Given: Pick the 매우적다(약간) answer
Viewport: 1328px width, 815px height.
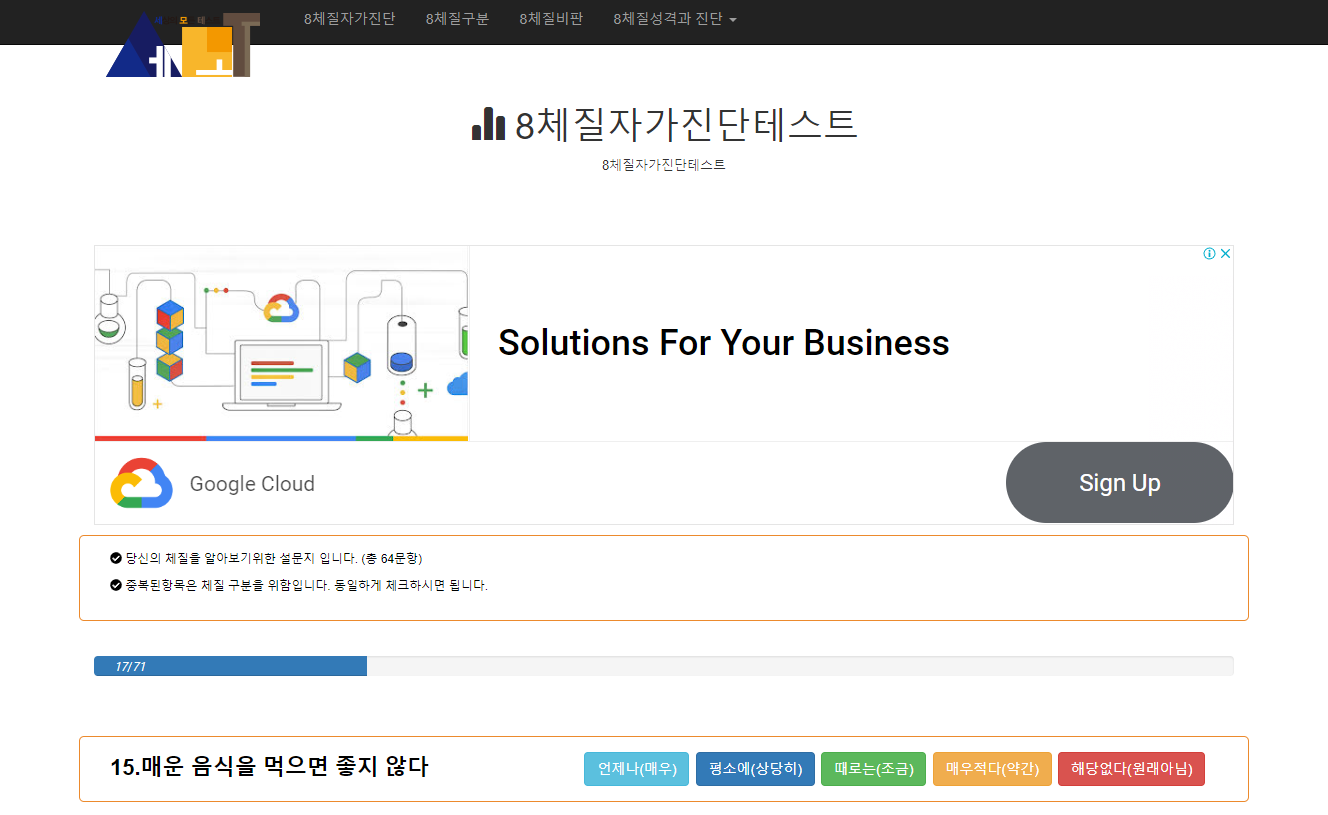Looking at the screenshot, I should click(x=992, y=769).
